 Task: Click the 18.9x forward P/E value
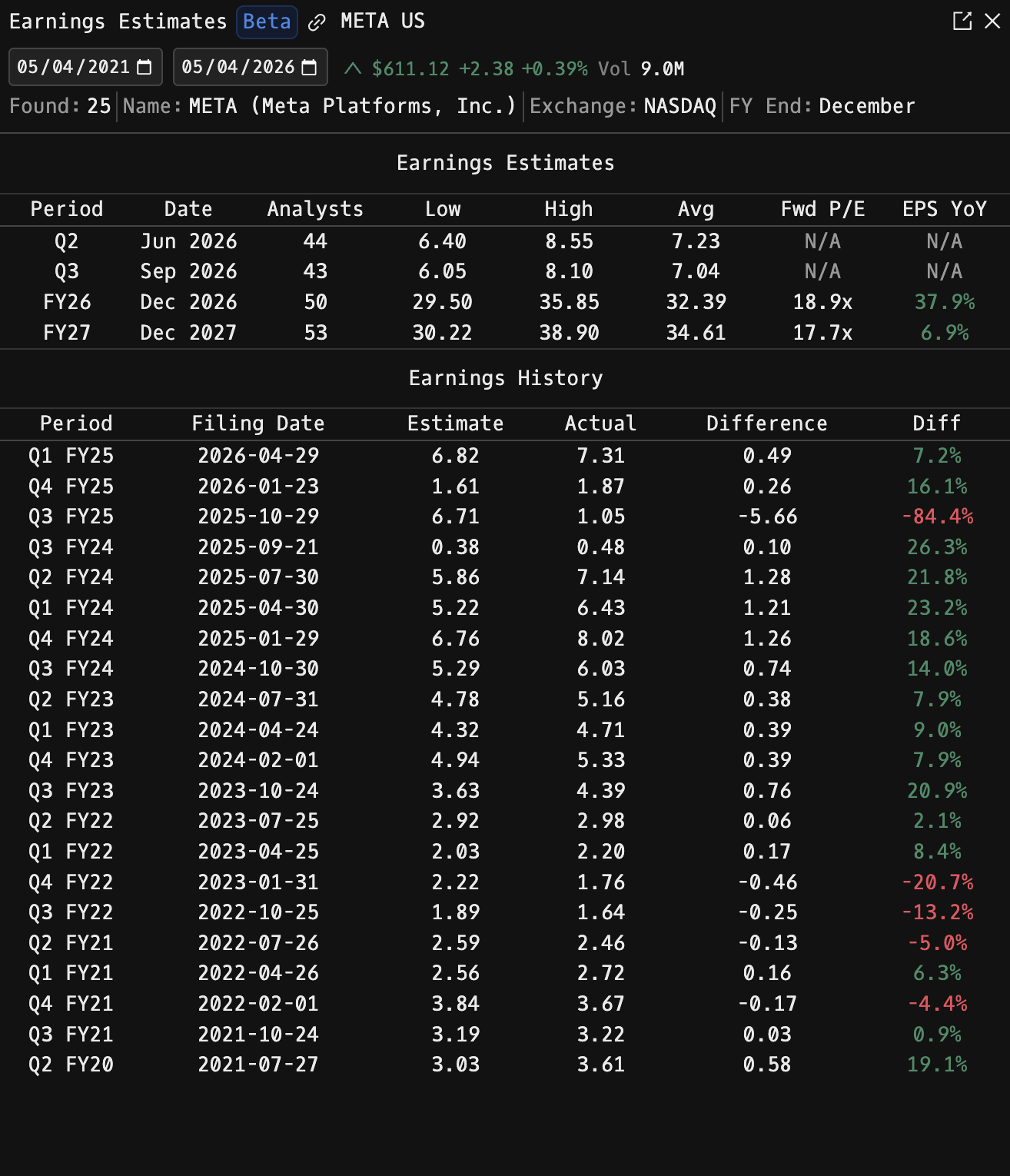822,302
